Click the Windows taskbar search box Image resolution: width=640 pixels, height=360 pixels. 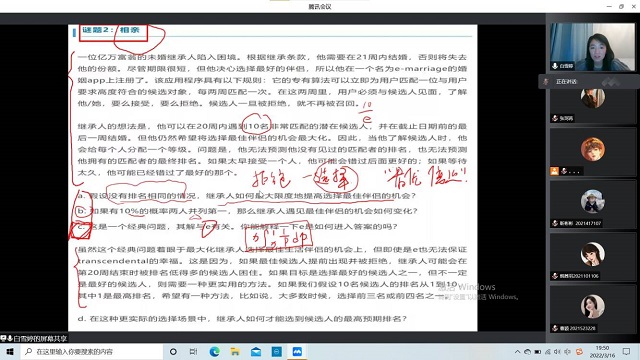pos(91,351)
